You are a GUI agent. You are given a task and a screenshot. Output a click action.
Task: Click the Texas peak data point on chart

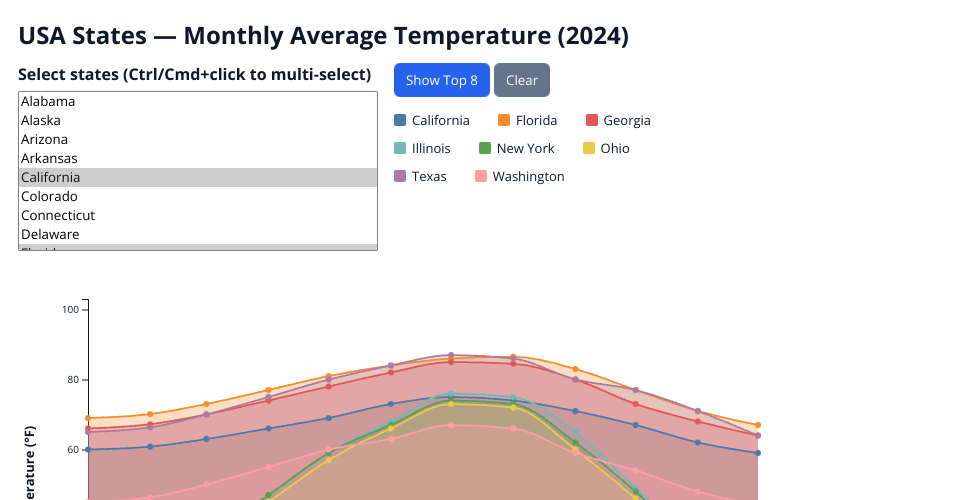tap(451, 355)
